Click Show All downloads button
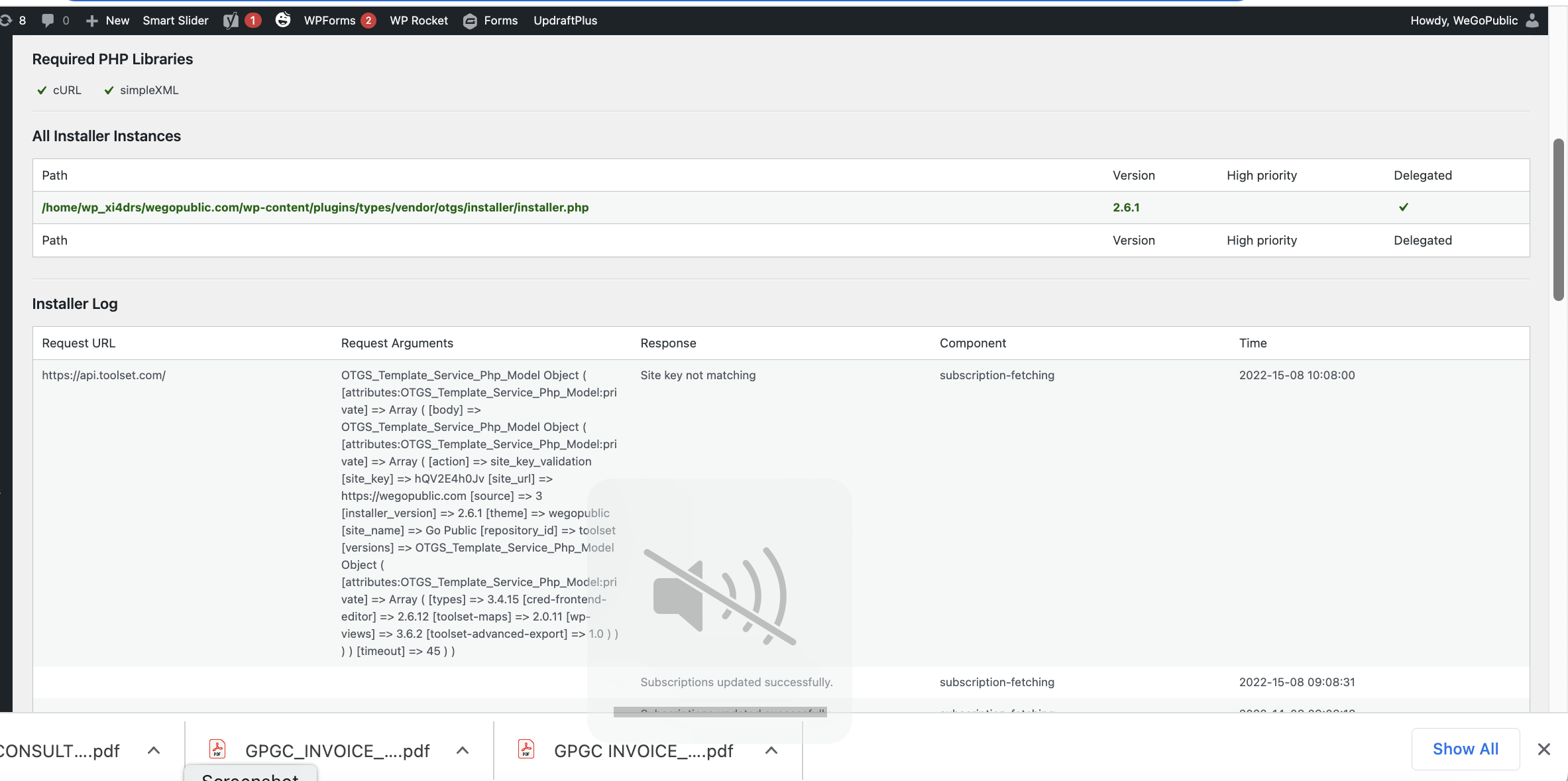 point(1466,749)
